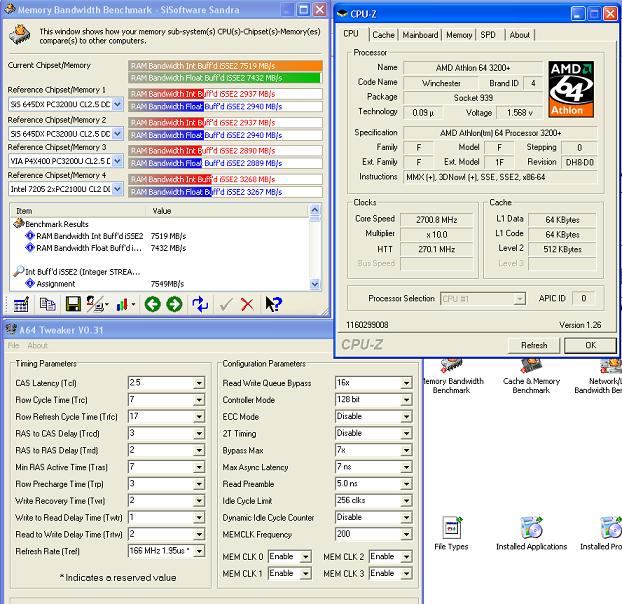Viewport: 622px width, 604px height.
Task: Click the Core Speed 2700.8 MHz value
Action: 436,220
